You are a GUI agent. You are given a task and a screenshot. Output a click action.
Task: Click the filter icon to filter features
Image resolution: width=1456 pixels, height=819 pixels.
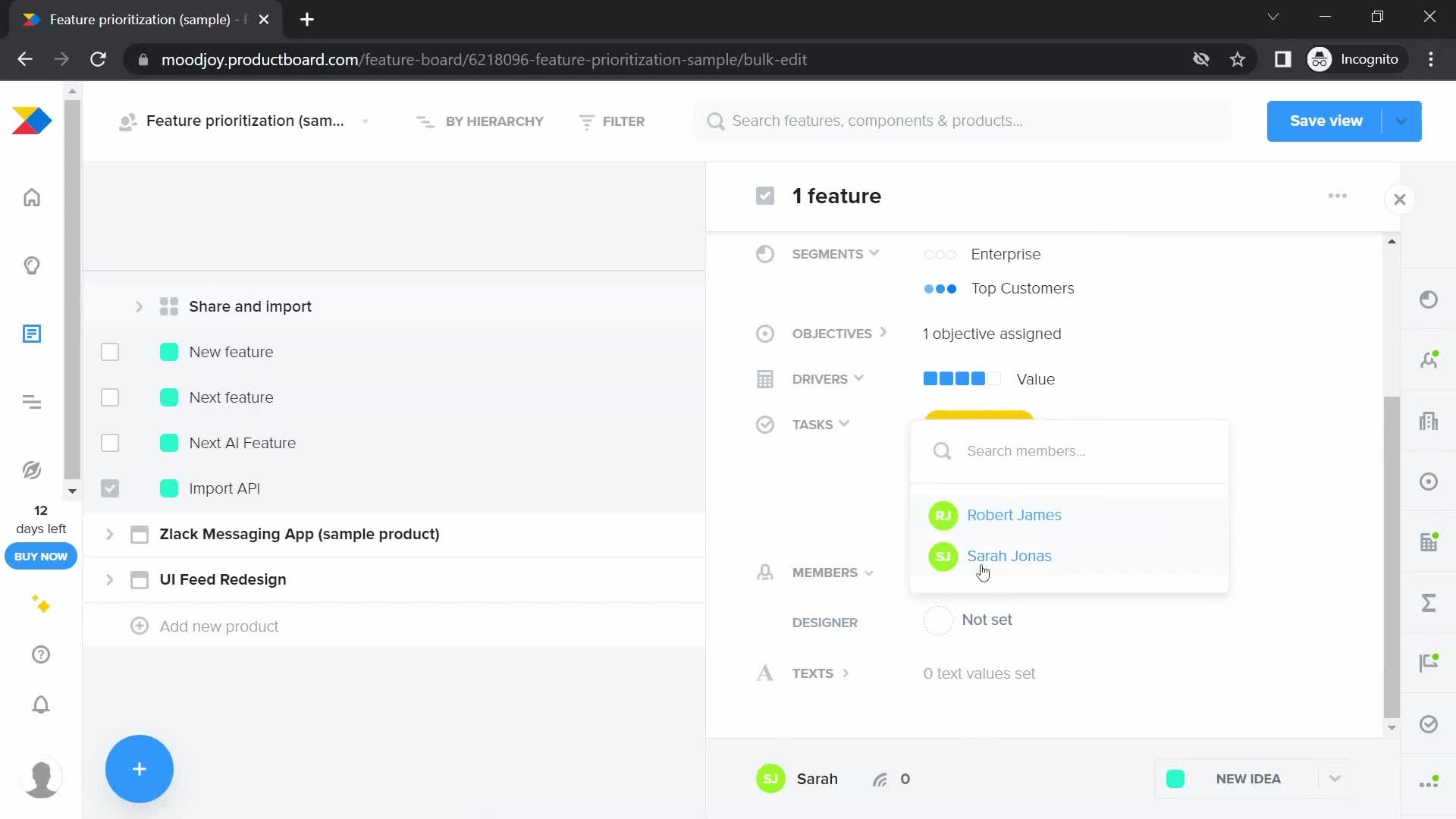pos(585,121)
